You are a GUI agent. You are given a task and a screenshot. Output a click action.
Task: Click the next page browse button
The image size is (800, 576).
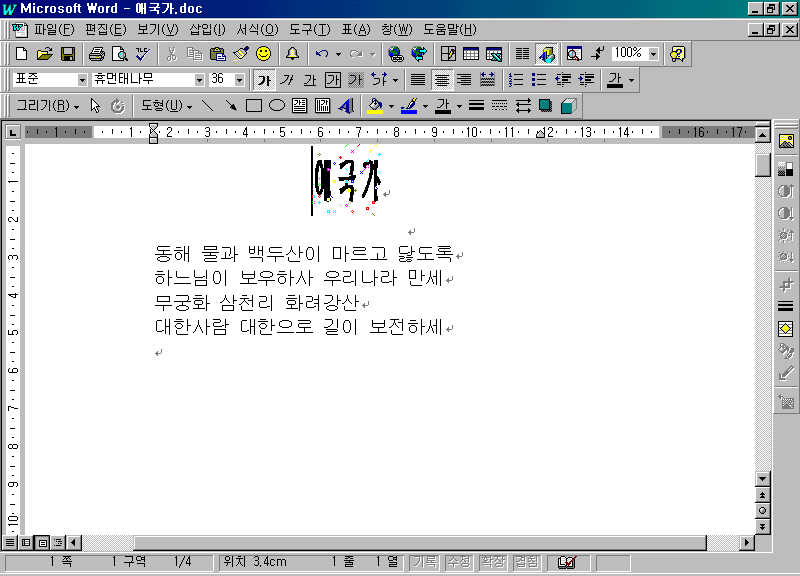(x=762, y=527)
